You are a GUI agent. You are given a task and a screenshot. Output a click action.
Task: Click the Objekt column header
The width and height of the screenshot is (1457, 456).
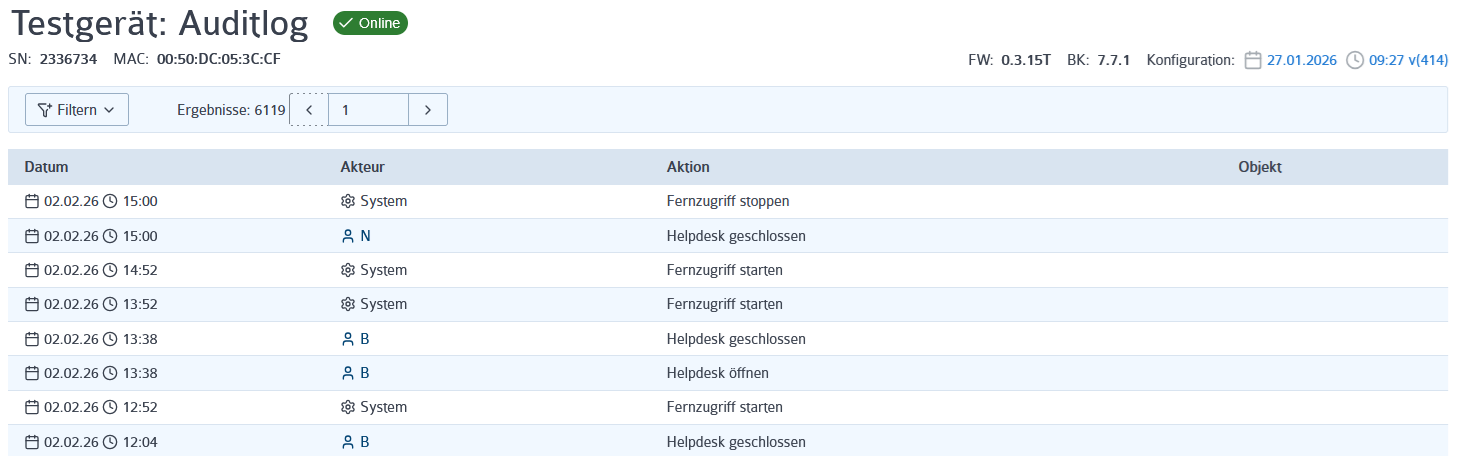(1260, 167)
